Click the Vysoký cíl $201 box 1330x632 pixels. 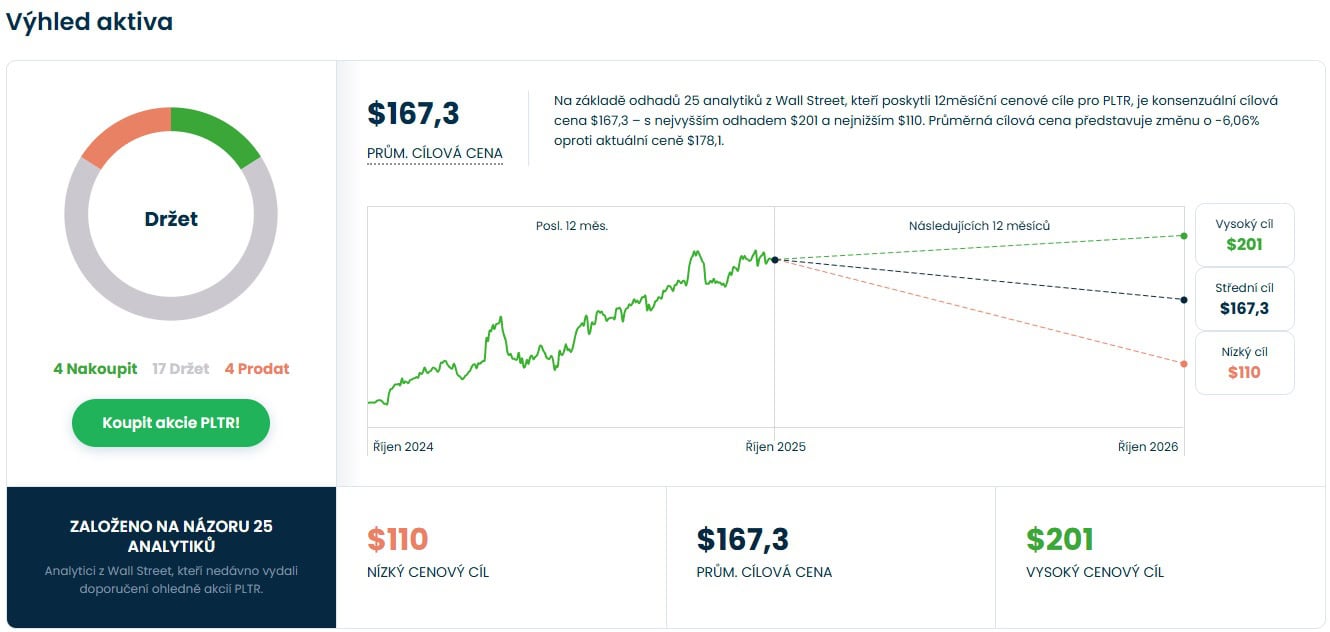[1244, 235]
